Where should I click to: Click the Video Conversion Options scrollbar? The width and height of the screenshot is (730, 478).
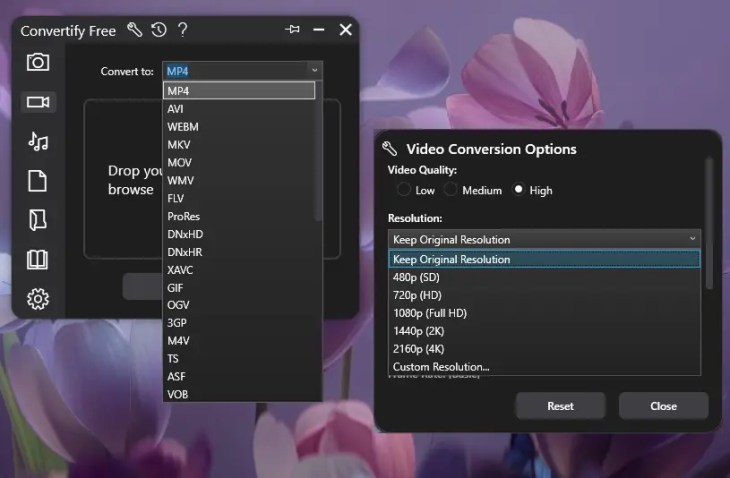(709, 223)
